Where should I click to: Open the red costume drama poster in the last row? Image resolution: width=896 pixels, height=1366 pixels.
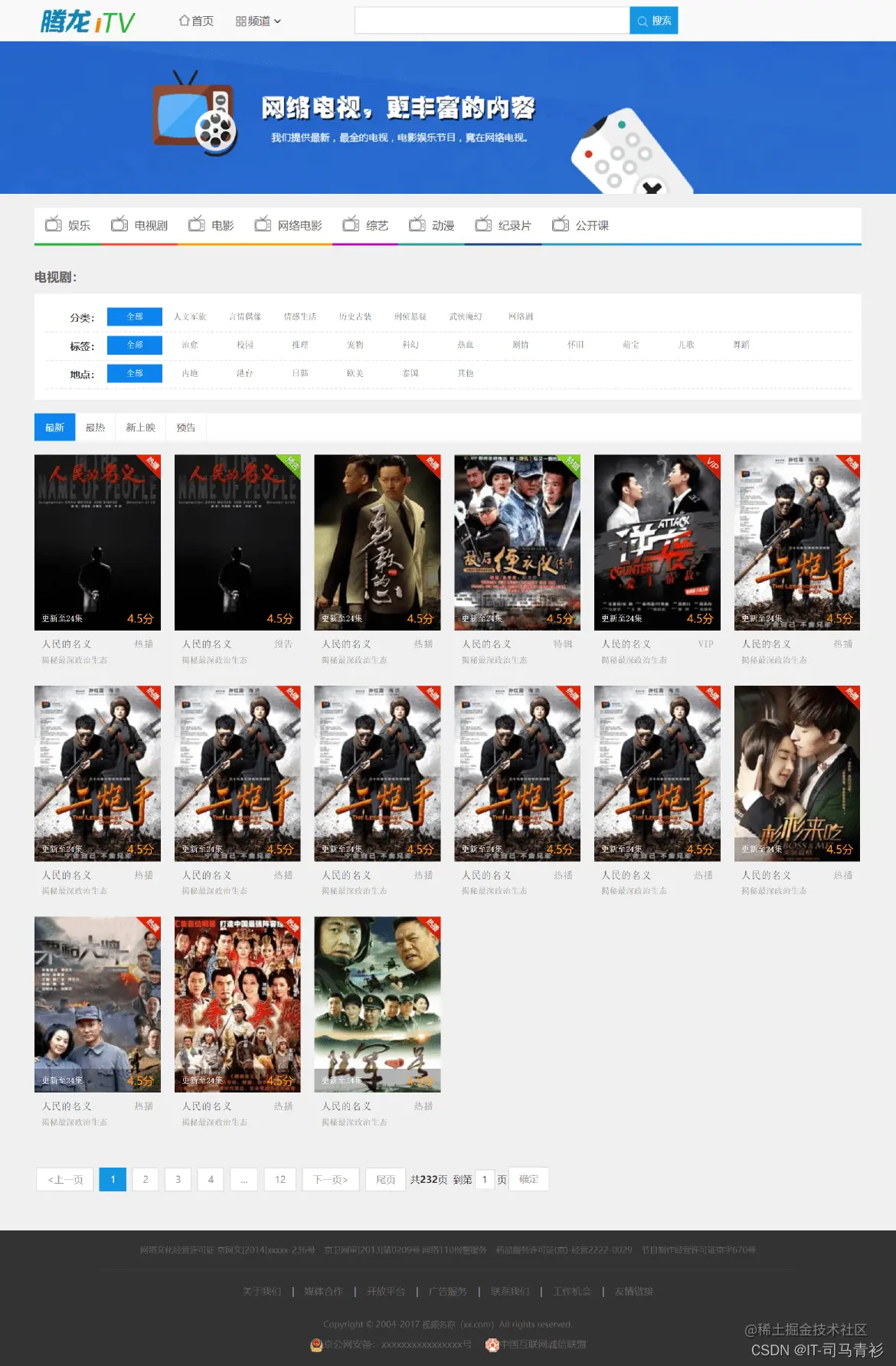tap(237, 1004)
